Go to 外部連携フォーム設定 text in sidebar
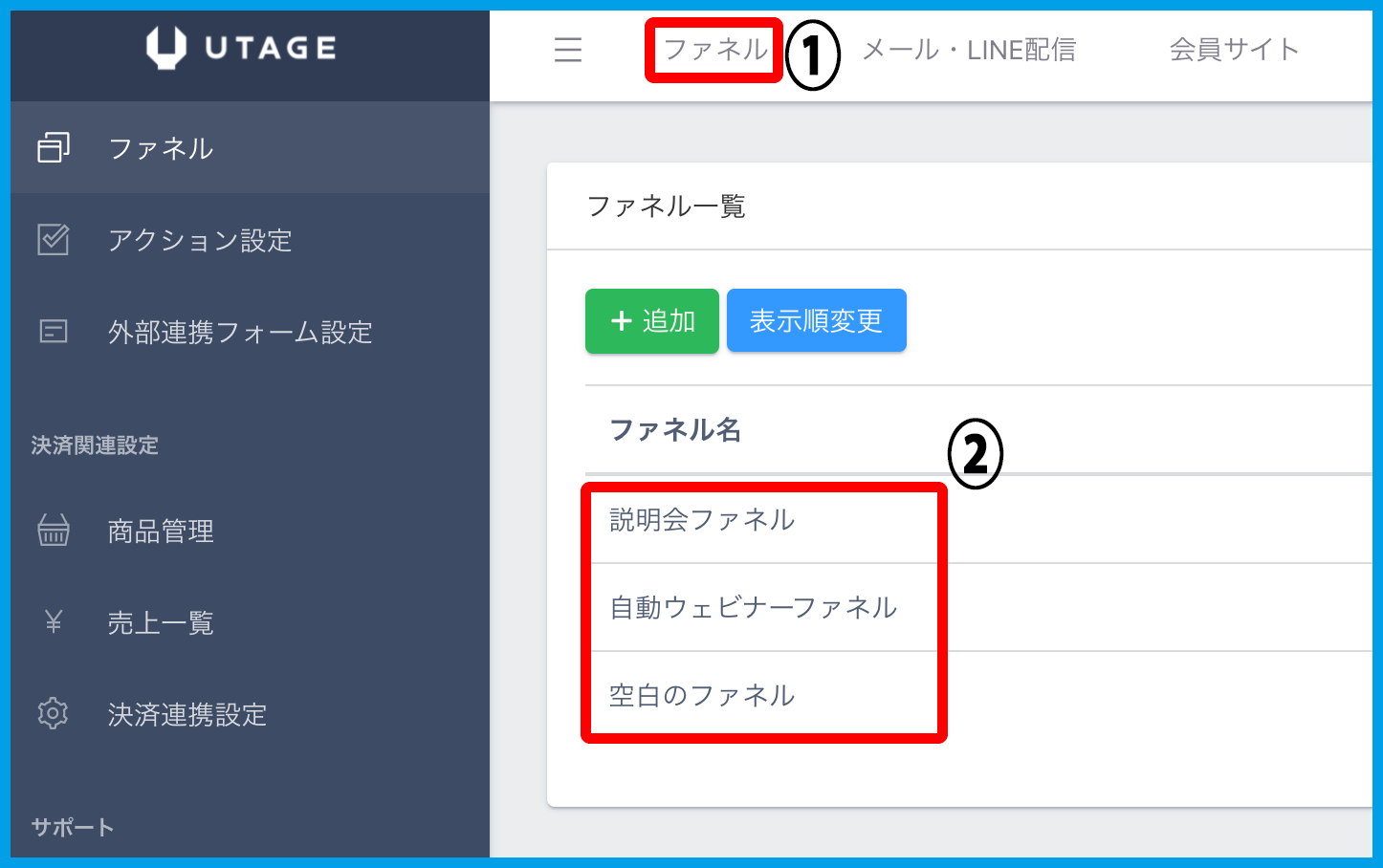Screen dimensions: 1383x868 coord(240,332)
